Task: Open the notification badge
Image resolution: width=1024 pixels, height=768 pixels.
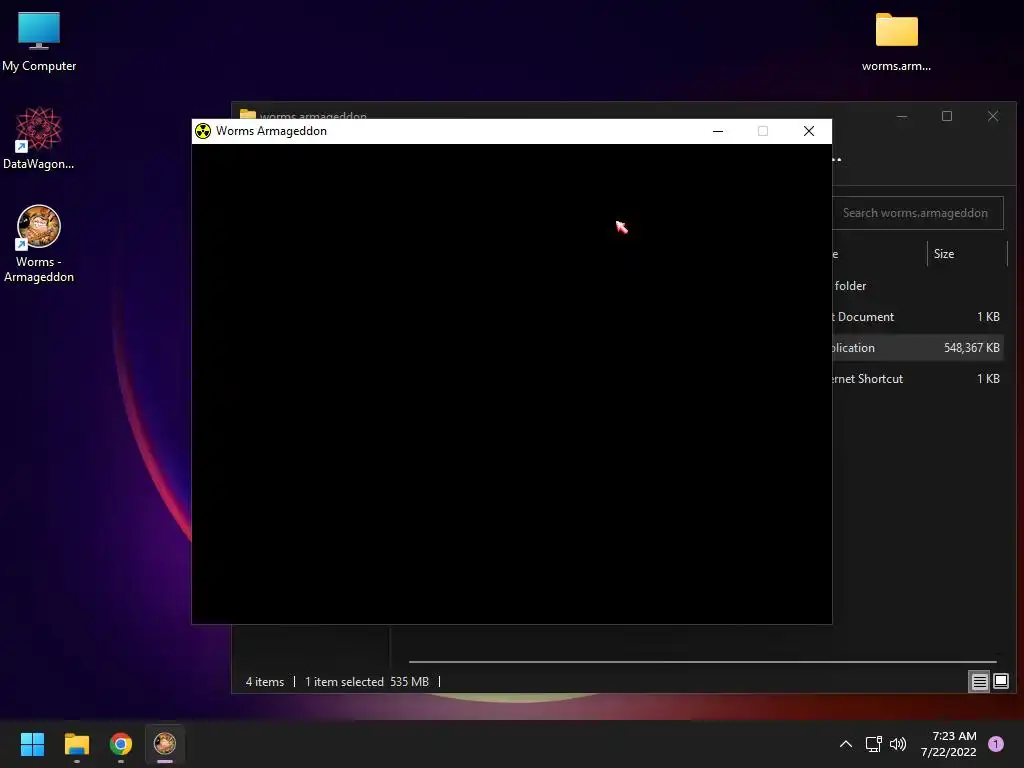Action: coord(996,744)
